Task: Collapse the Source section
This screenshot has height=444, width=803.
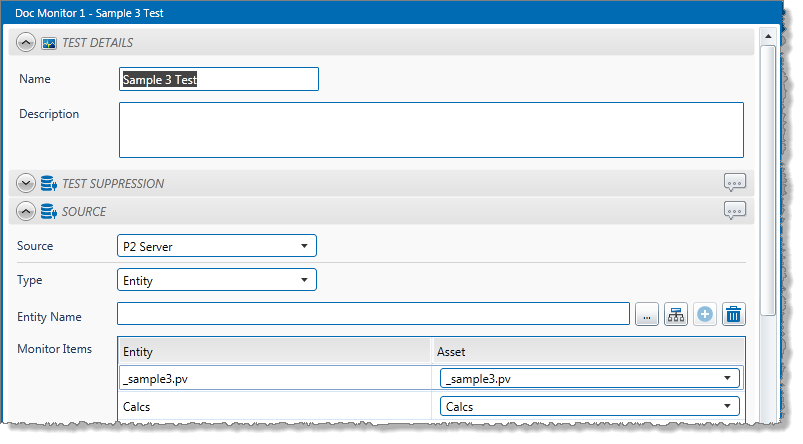Action: pos(26,211)
